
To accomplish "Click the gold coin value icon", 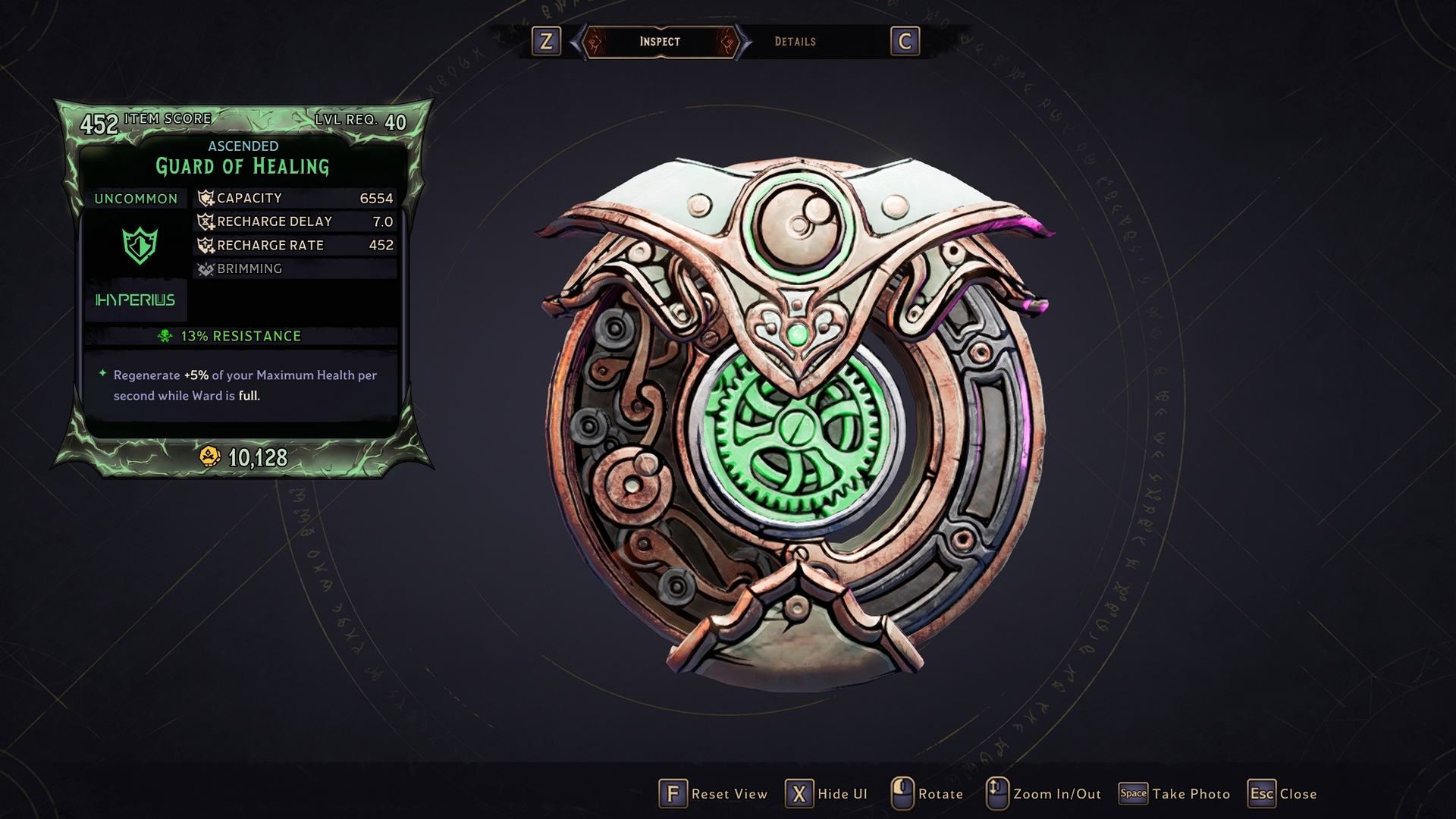I will (x=209, y=457).
